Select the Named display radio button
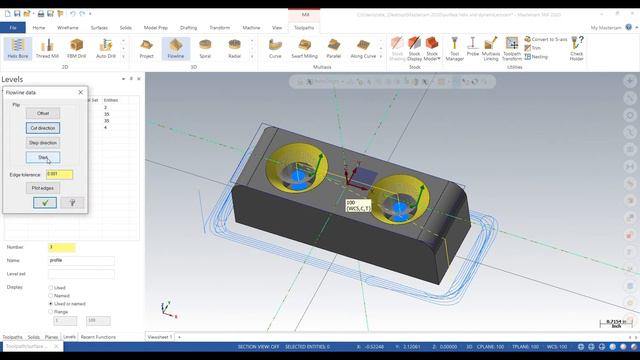This screenshot has height=360, width=640. 51,296
